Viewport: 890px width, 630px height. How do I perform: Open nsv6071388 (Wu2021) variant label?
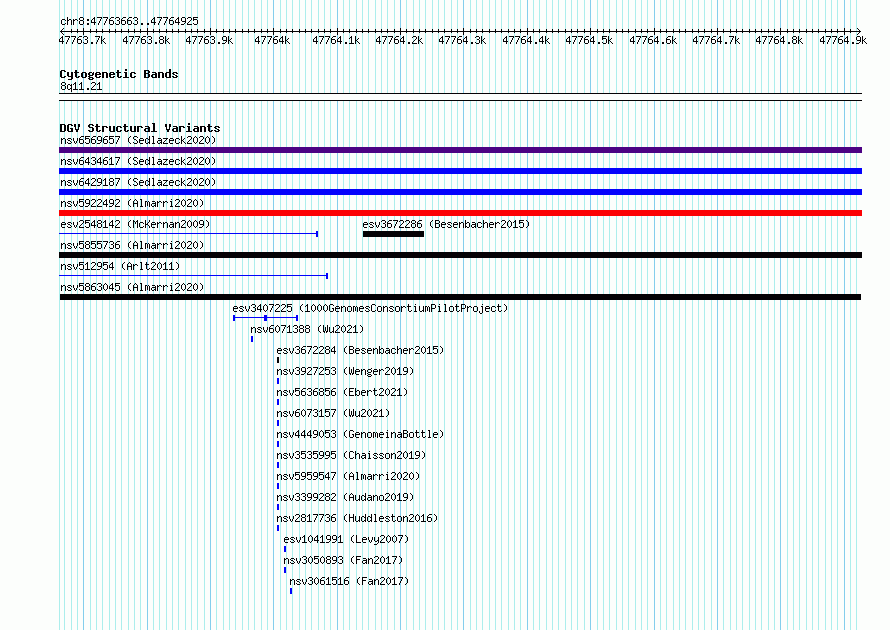(307, 329)
